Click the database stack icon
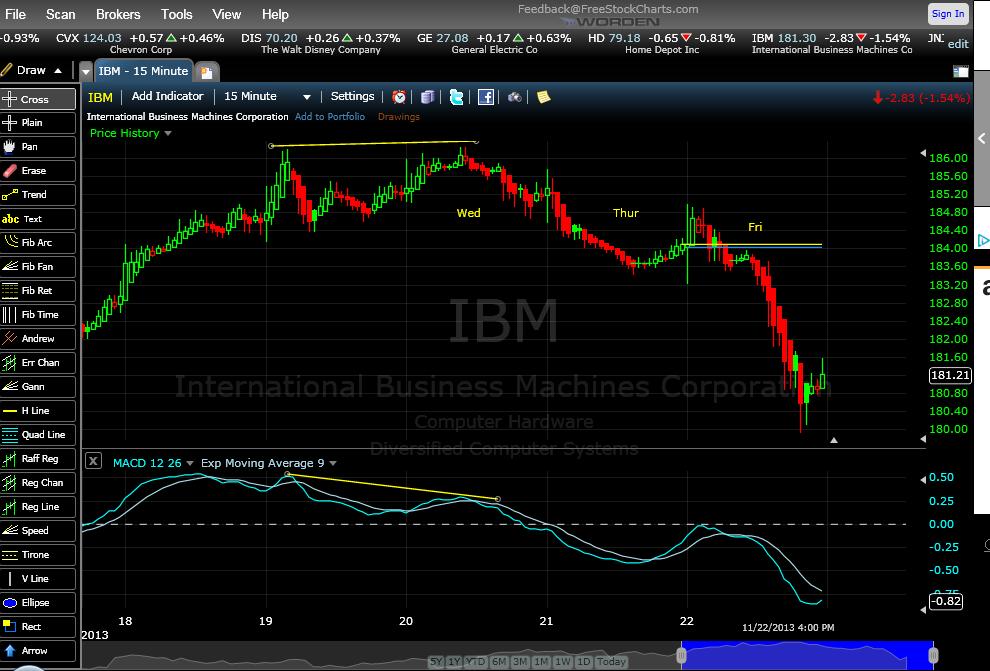This screenshot has width=990, height=671. [x=427, y=97]
